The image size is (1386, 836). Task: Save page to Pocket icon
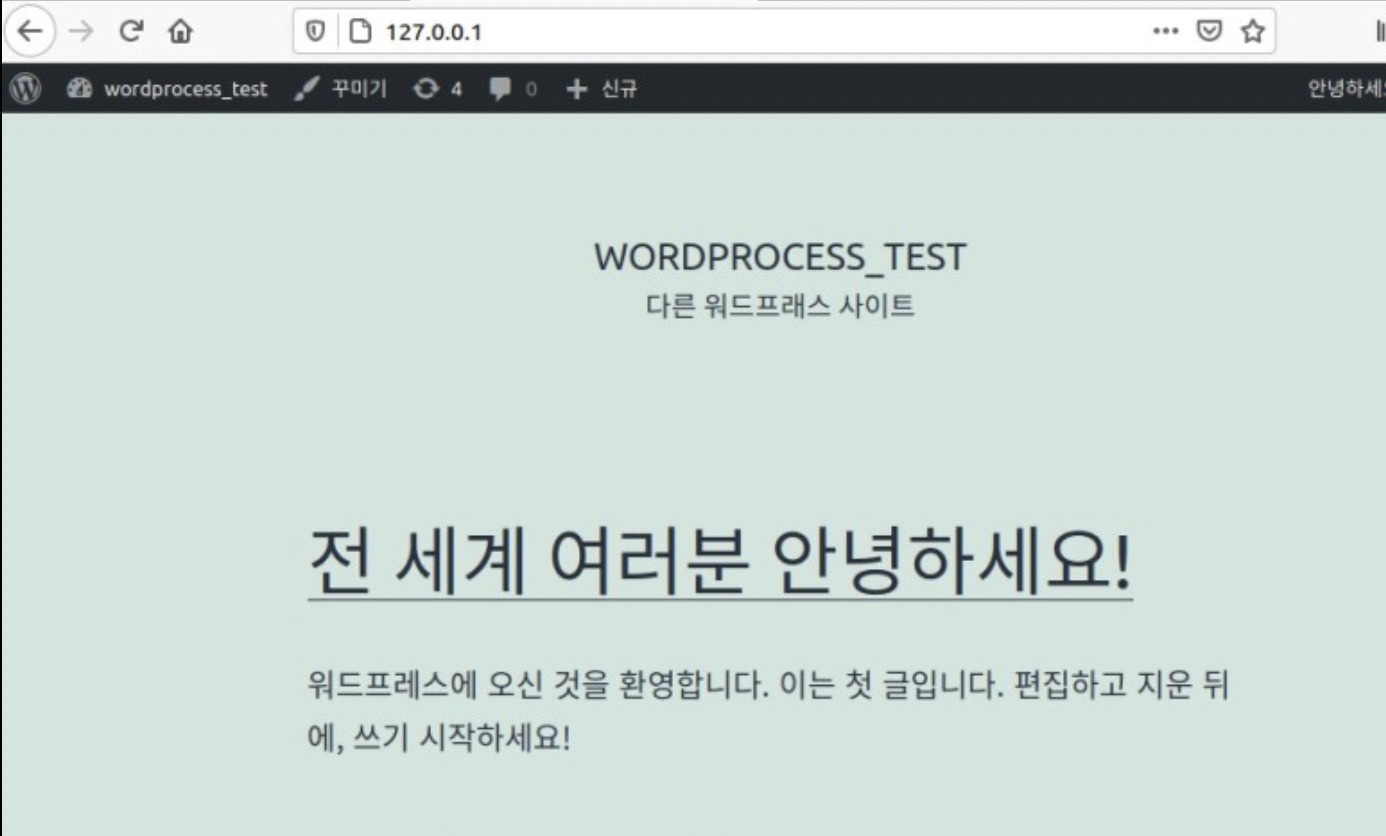1210,32
